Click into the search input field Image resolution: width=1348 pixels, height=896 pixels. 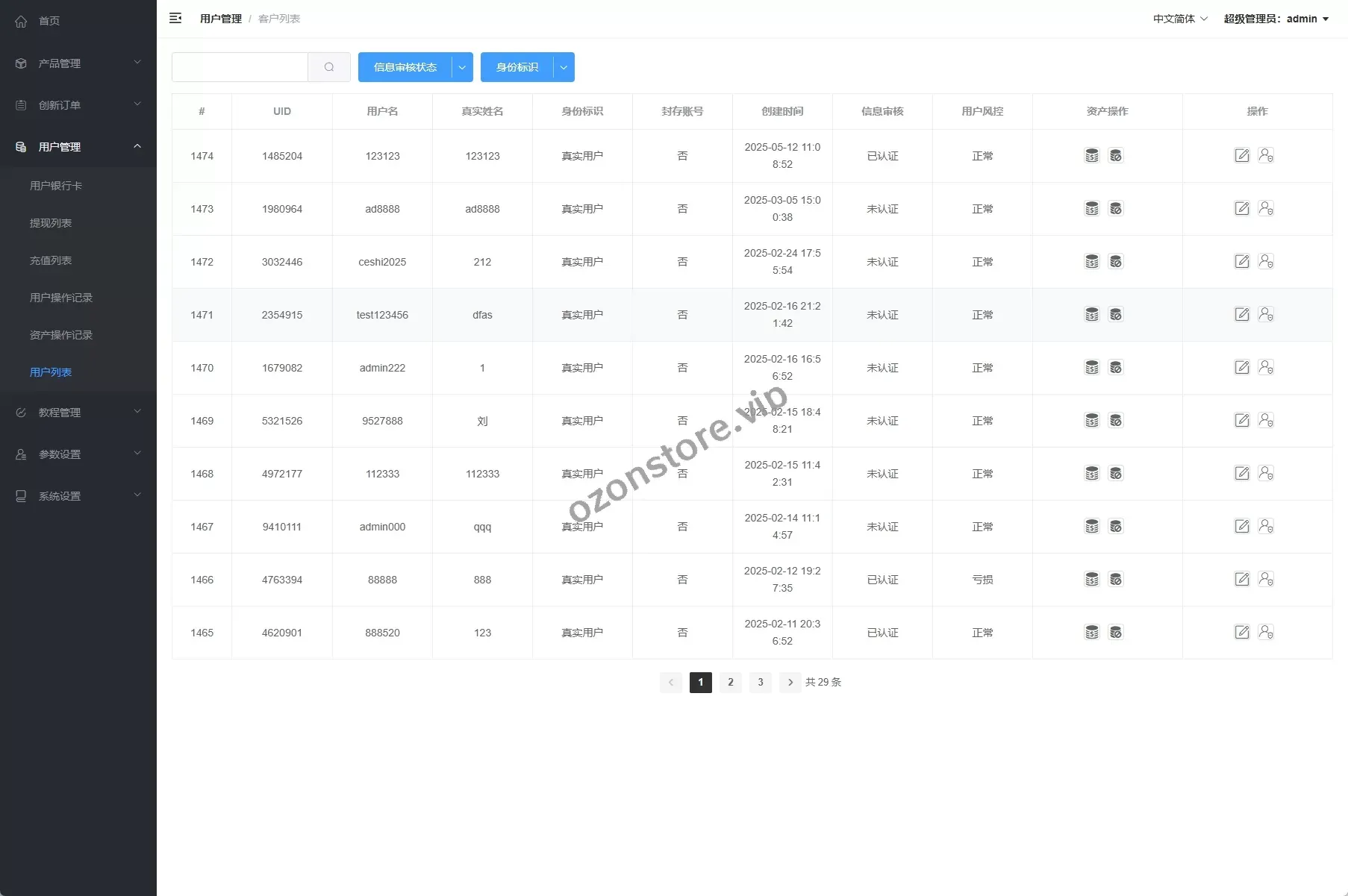[240, 67]
